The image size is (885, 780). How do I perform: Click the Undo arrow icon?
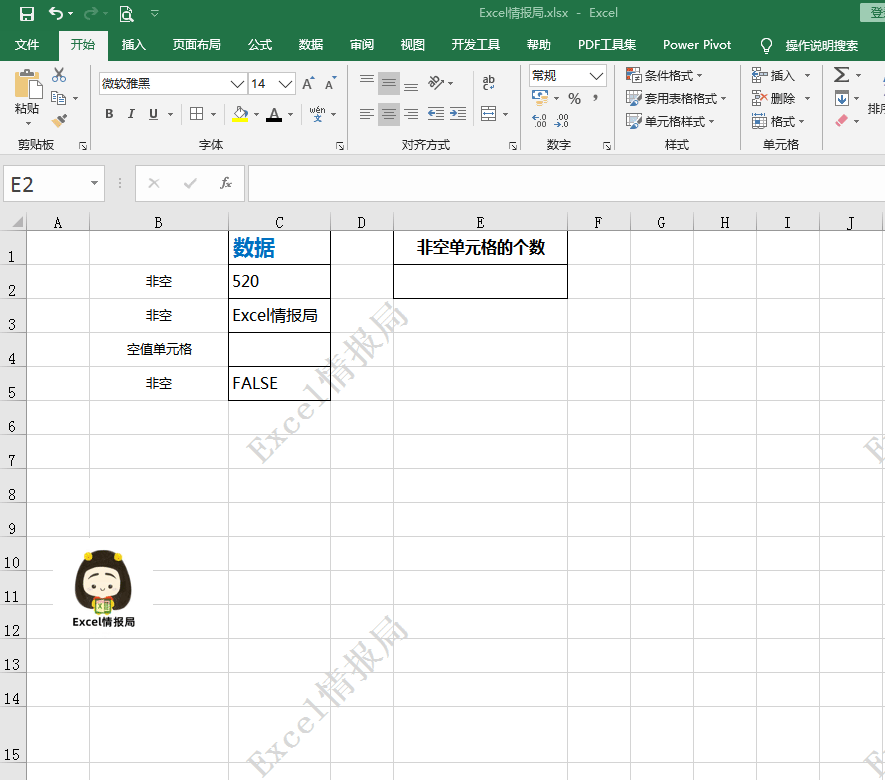(55, 13)
